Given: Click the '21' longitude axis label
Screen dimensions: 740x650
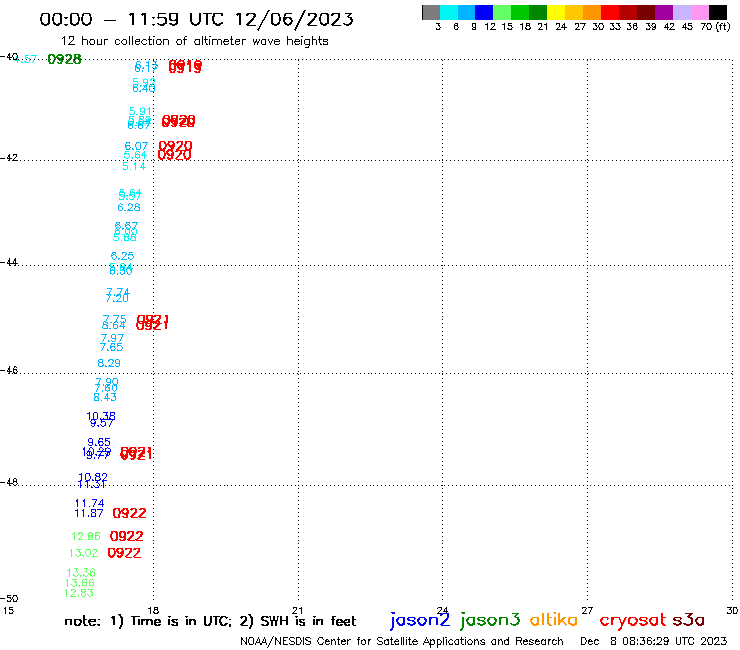Looking at the screenshot, I should coord(298,610).
